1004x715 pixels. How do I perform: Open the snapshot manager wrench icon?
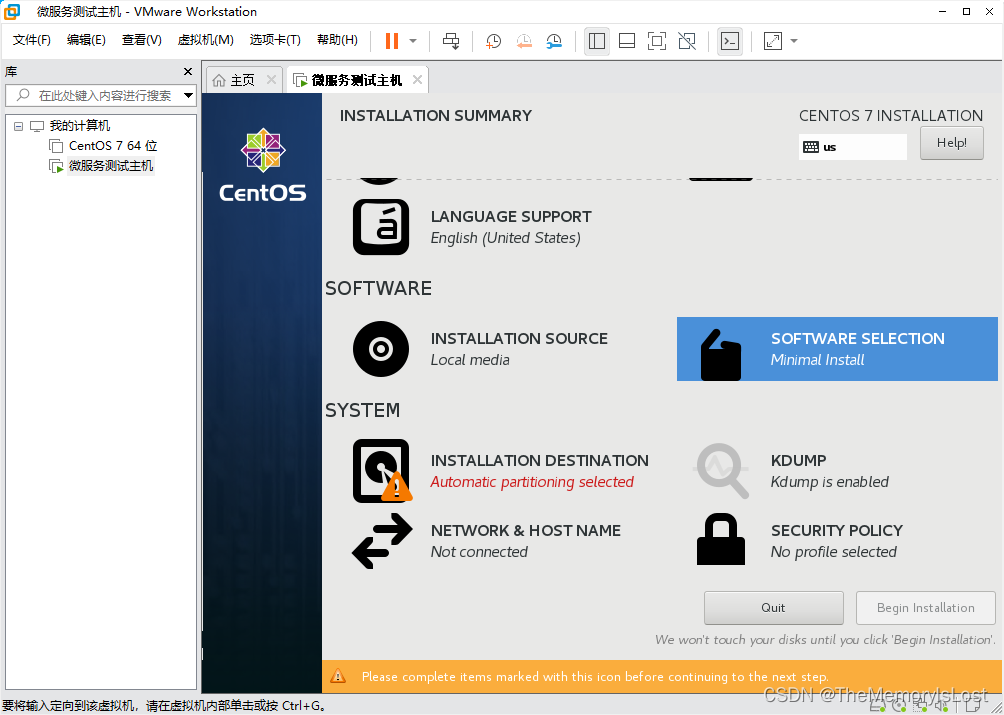coord(554,41)
